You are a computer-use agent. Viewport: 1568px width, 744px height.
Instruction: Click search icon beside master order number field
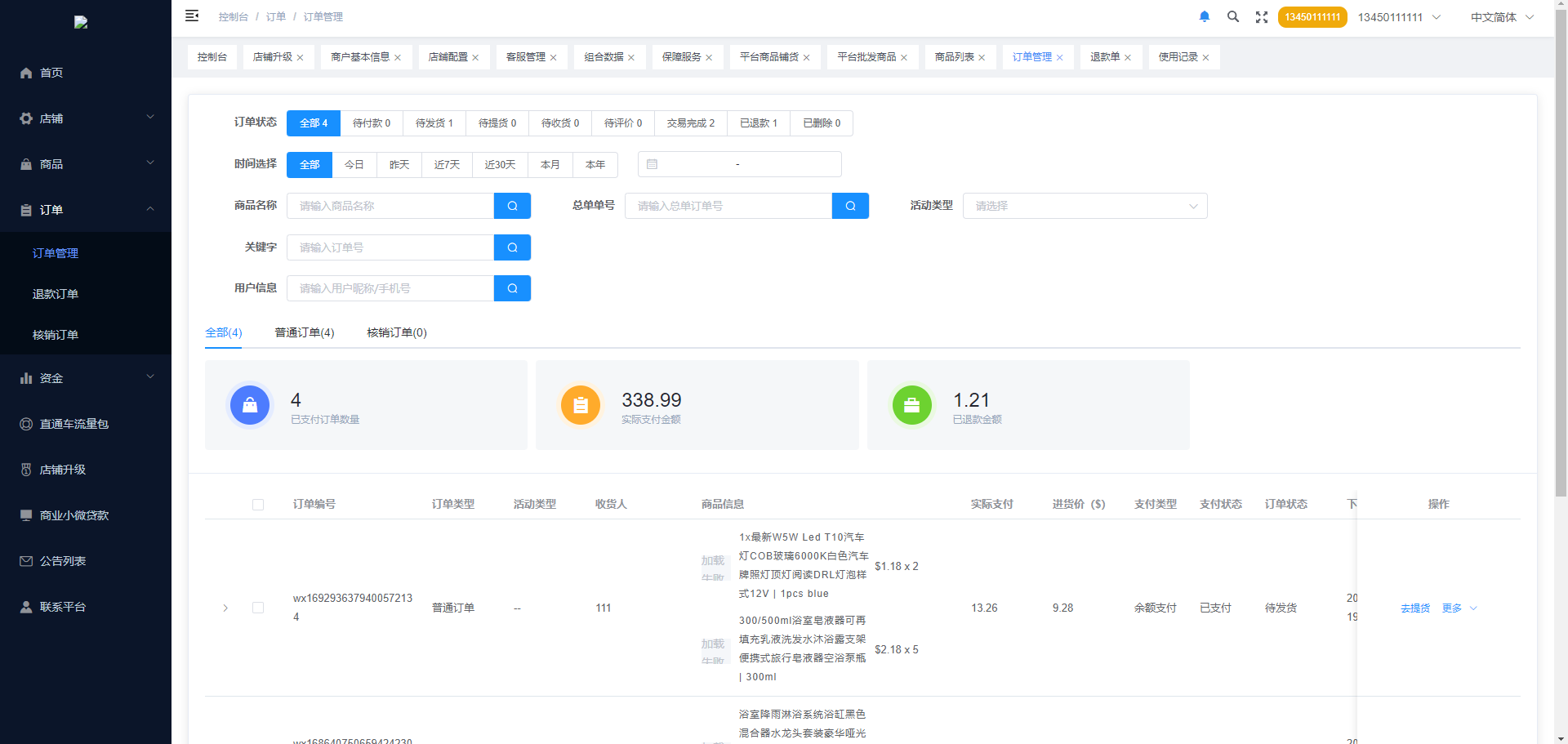(x=850, y=206)
